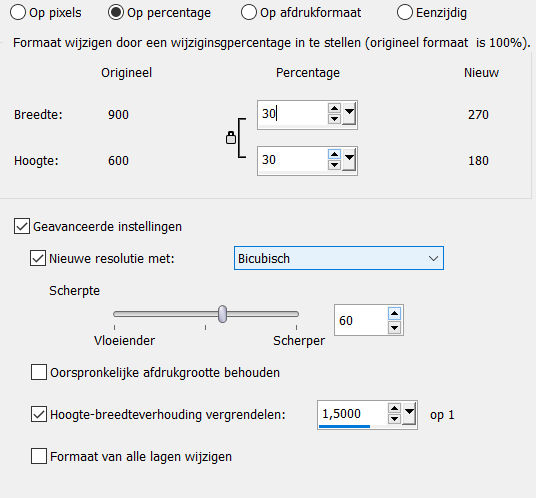This screenshot has height=498, width=536.
Task: Enable Formaat van alle lagen wijzigen
Action: point(39,456)
